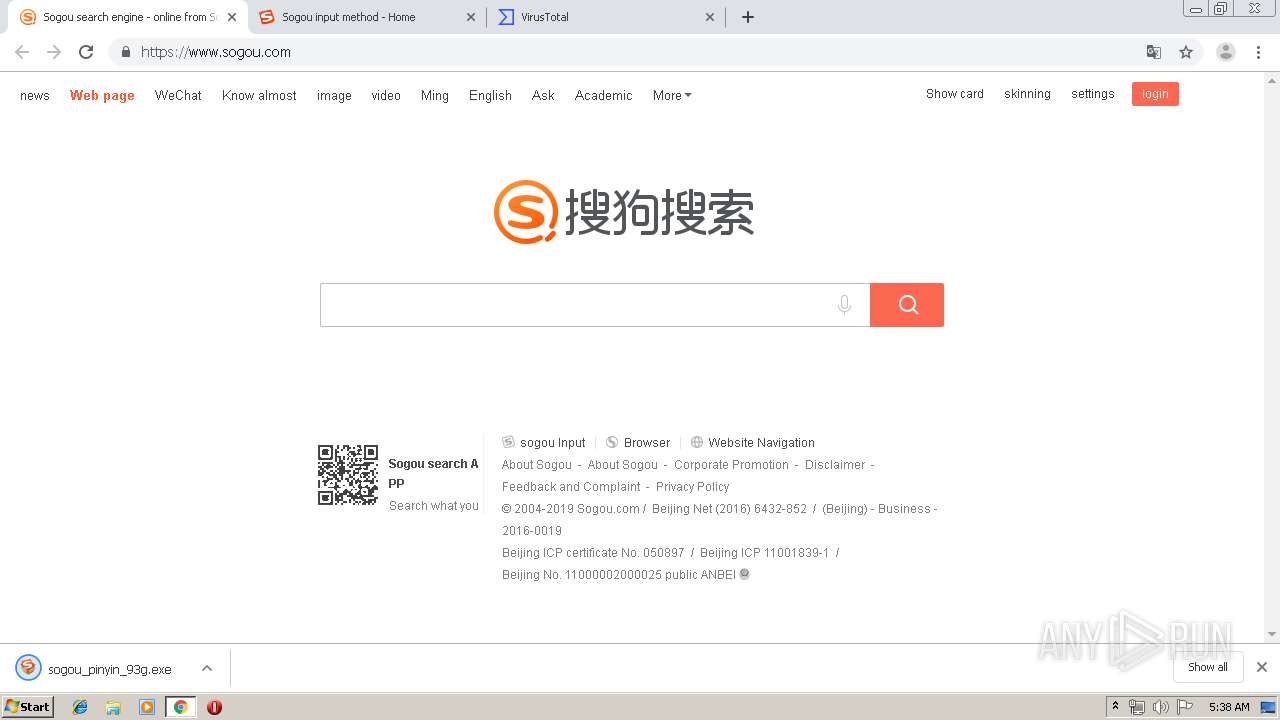The width and height of the screenshot is (1280, 720).
Task: Open the Privacy Policy link
Action: pyautogui.click(x=692, y=487)
